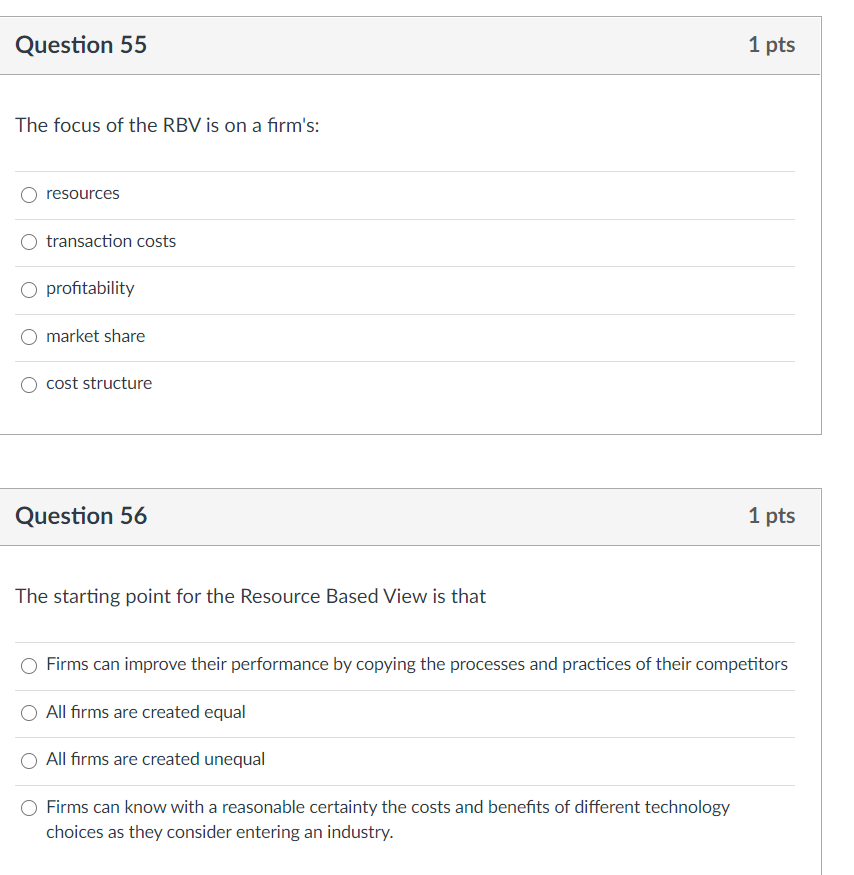
Task: Choose the answer about copying competitors' processes
Action: 29,665
